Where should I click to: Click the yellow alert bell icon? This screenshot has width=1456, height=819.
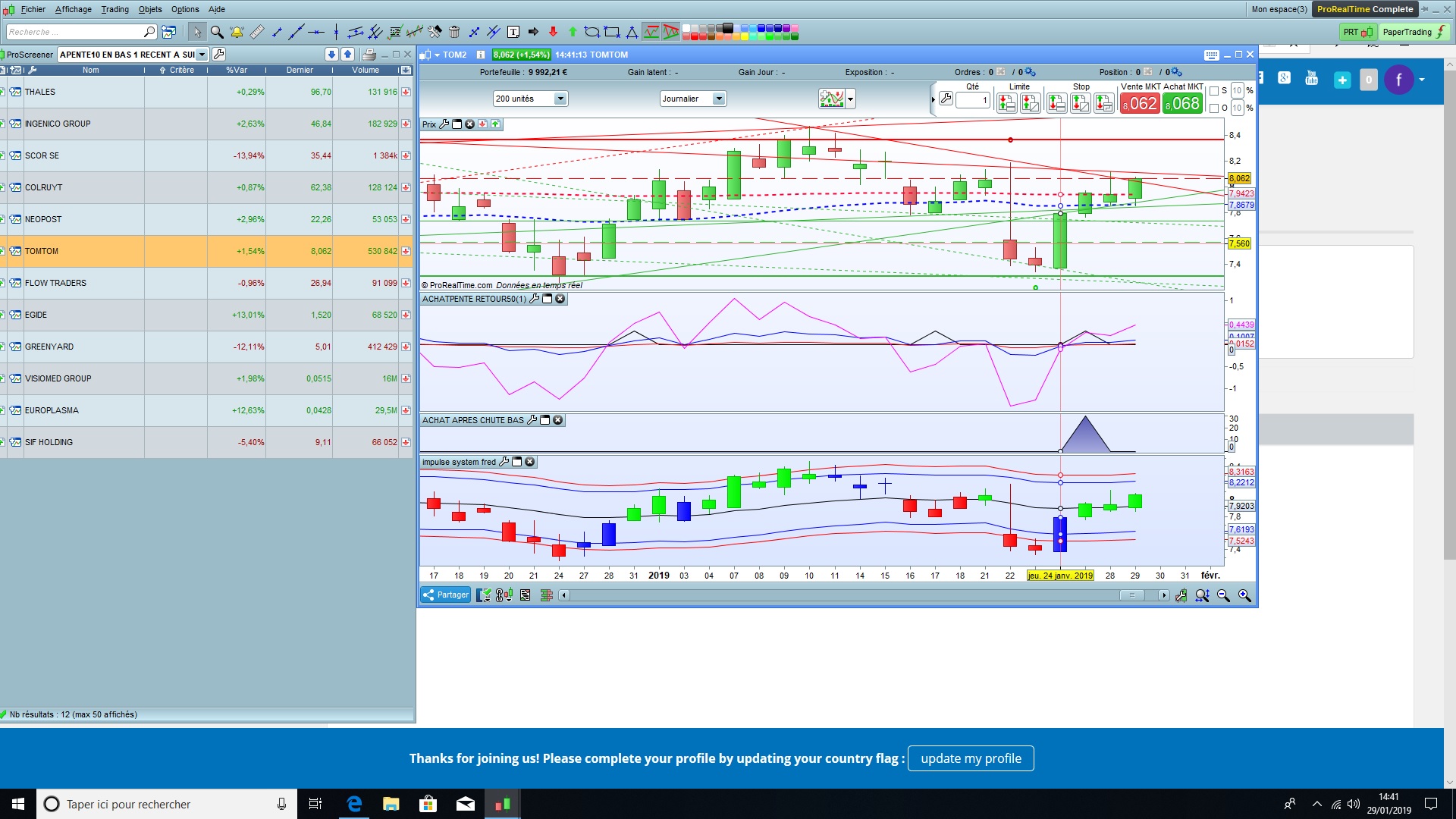click(237, 32)
